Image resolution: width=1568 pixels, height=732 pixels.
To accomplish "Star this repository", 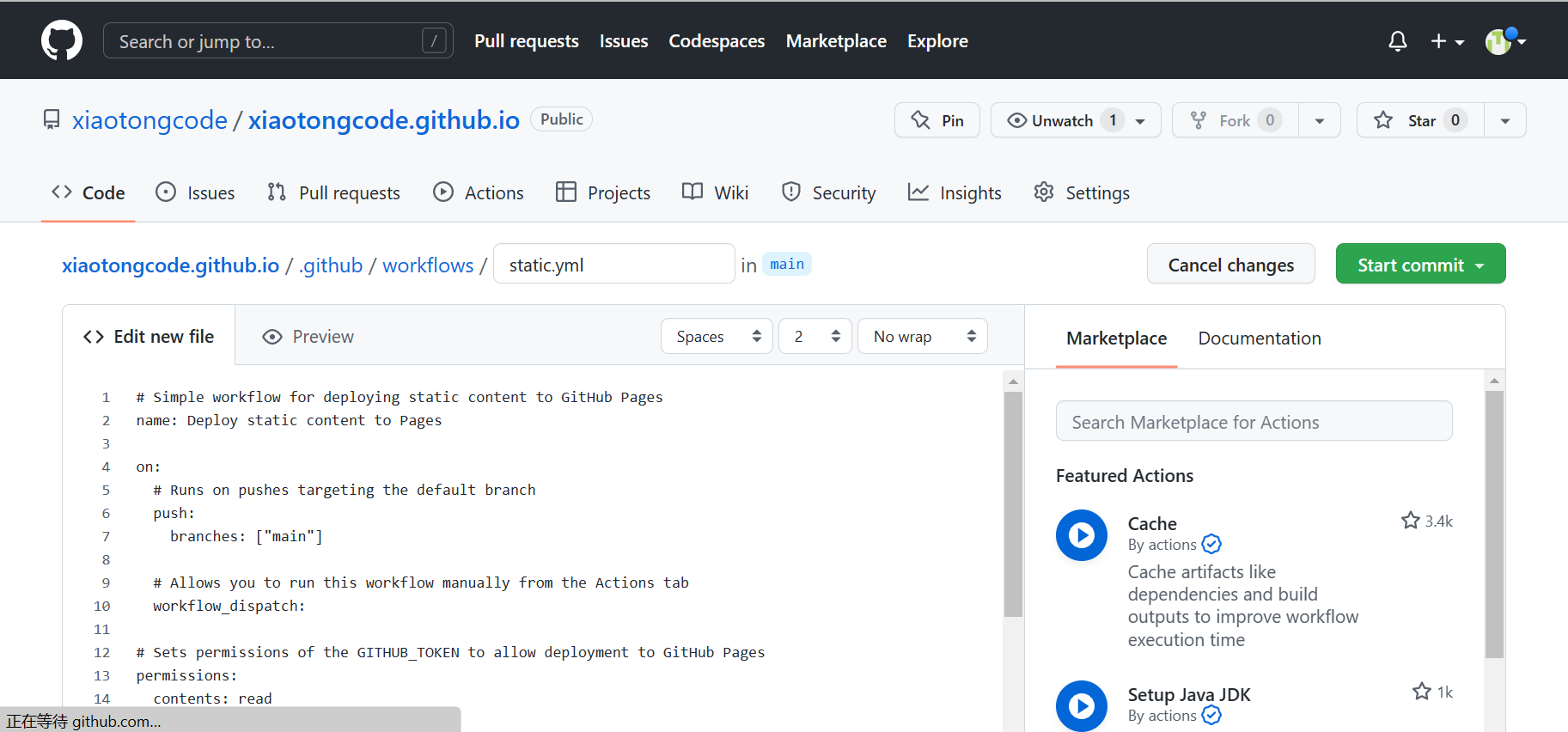I will click(1420, 120).
